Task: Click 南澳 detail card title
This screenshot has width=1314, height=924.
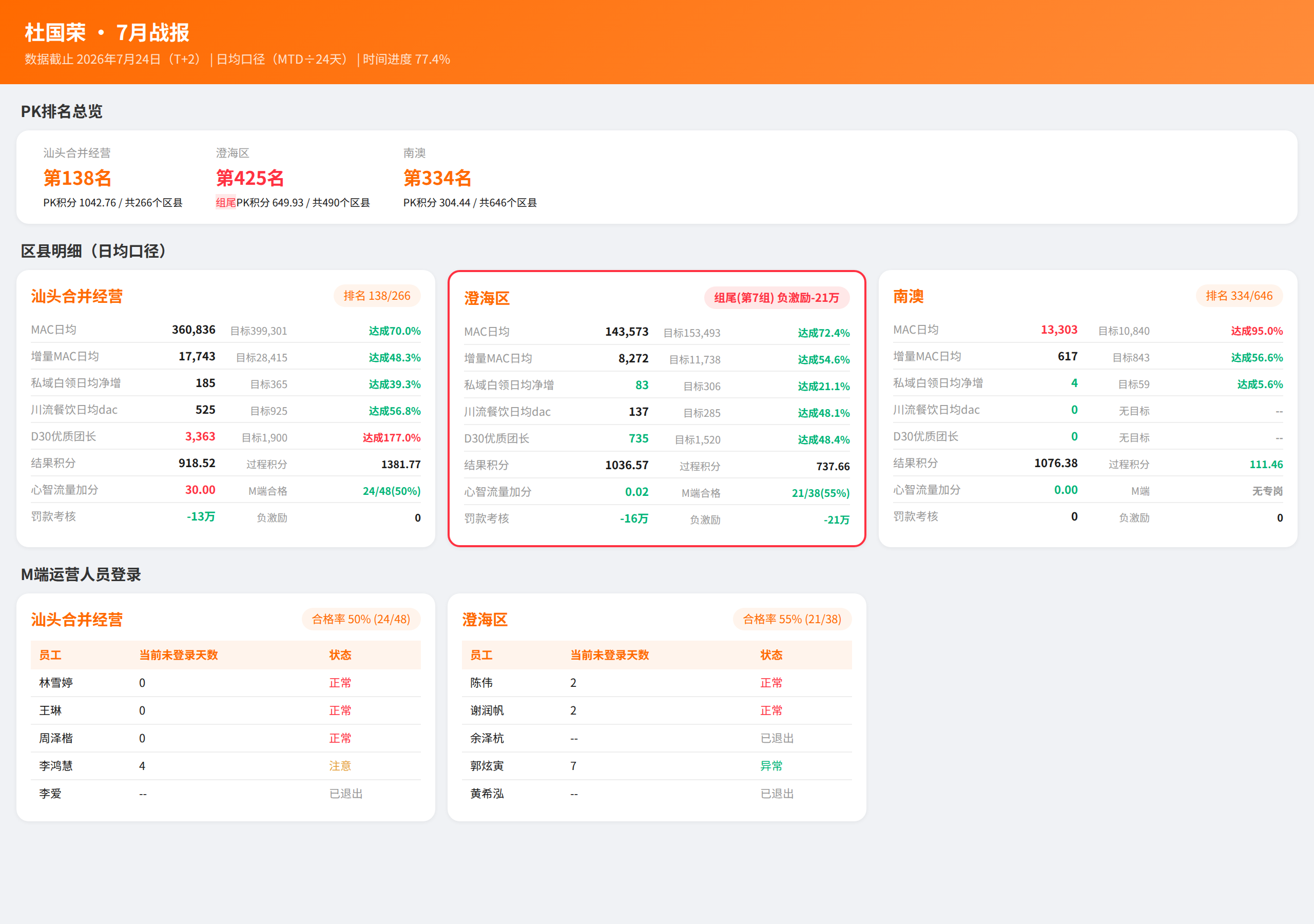Action: [x=909, y=297]
